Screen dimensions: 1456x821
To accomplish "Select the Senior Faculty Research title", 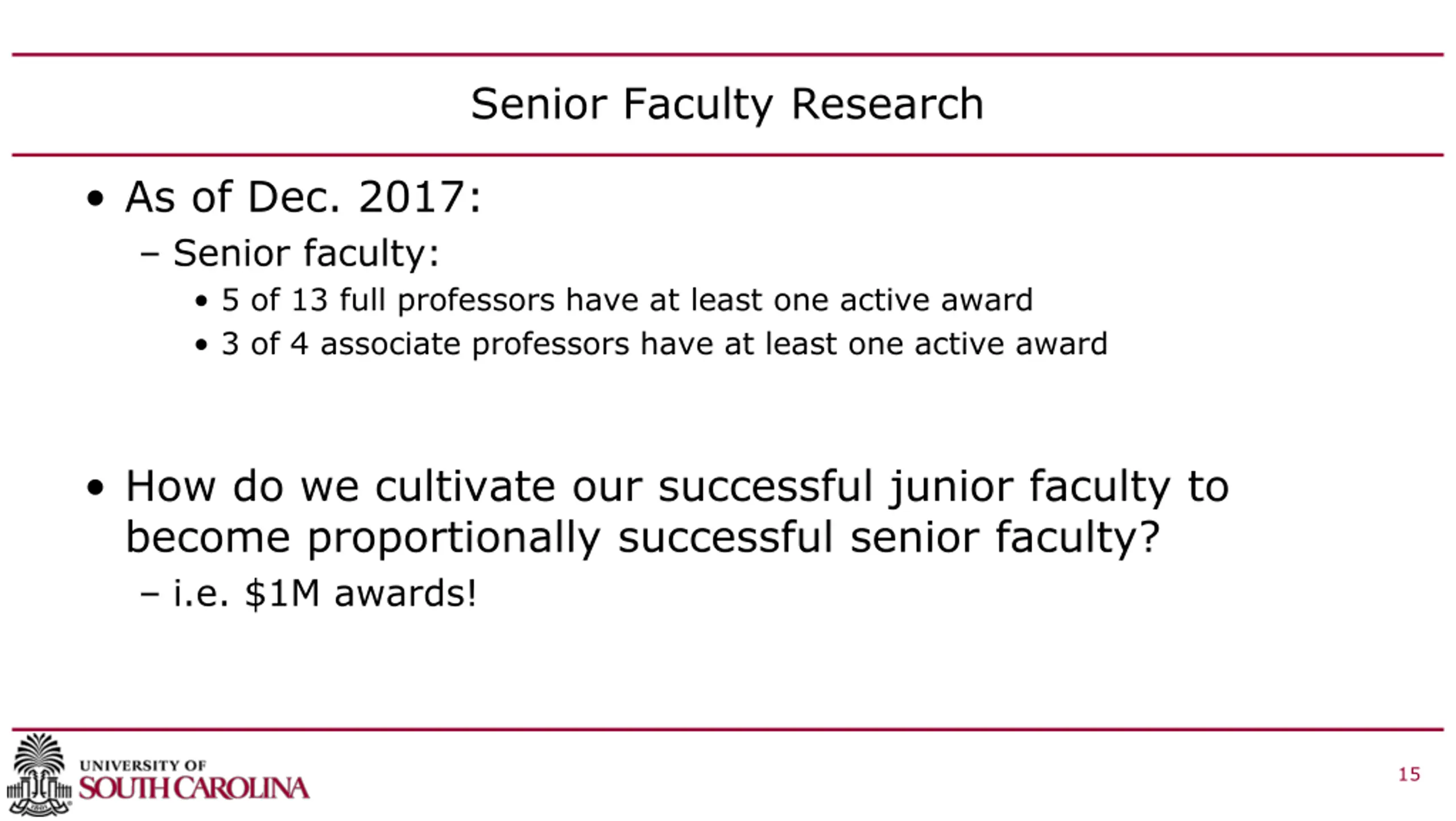I will (727, 105).
